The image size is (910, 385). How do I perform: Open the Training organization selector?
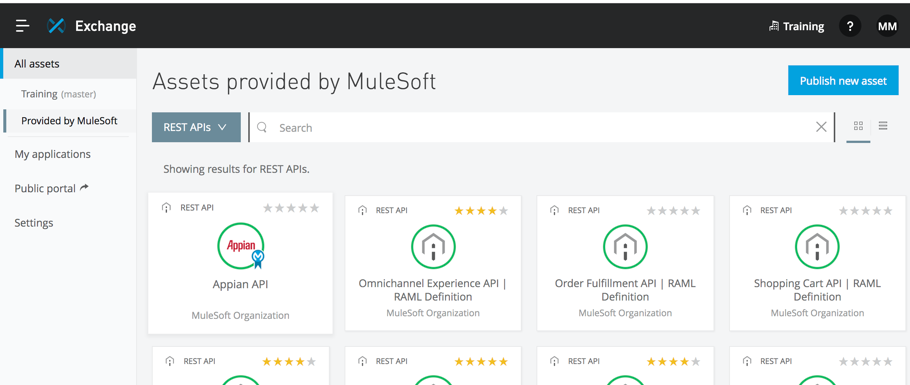pos(796,26)
